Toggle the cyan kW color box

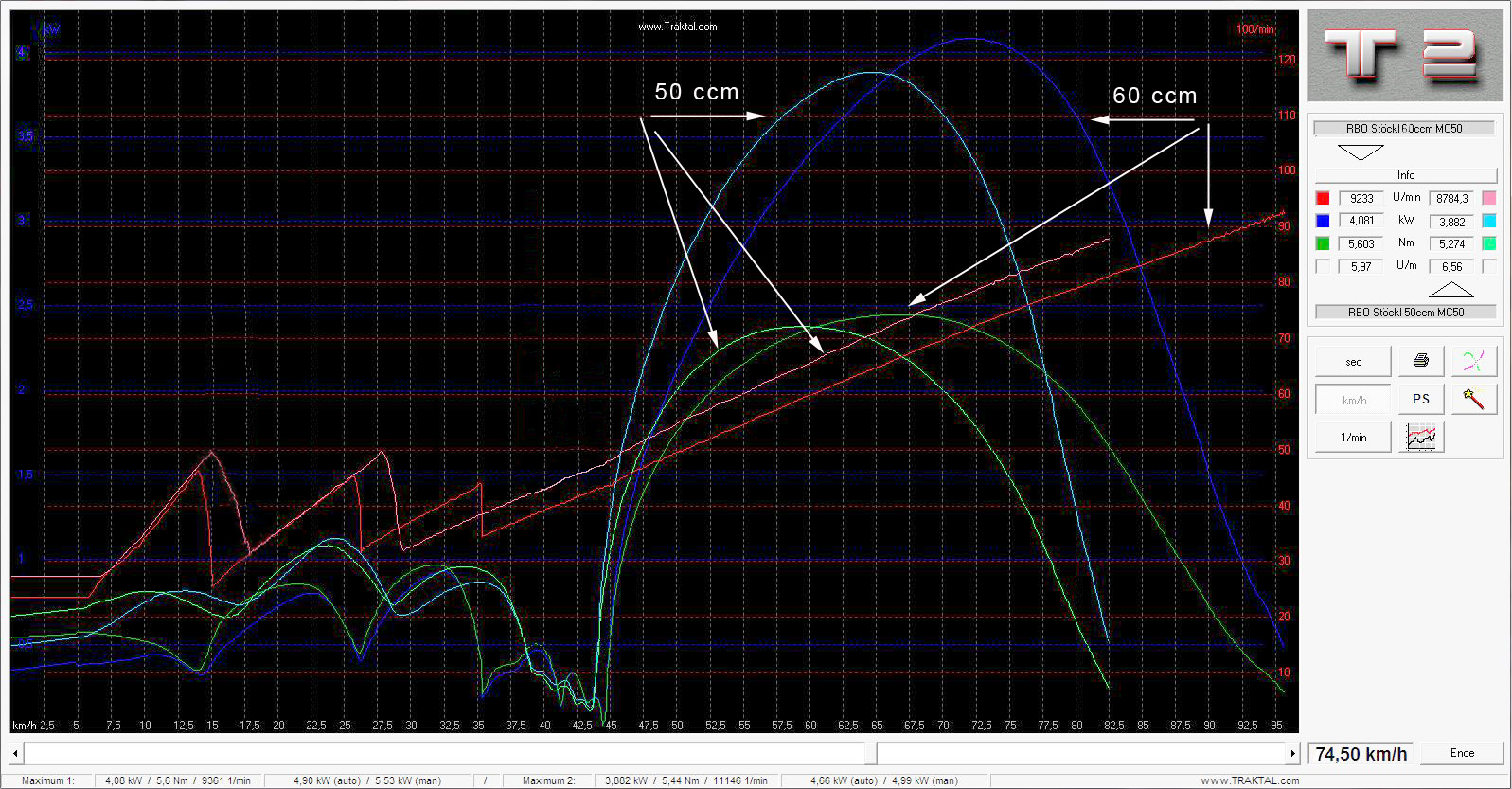click(x=1489, y=221)
